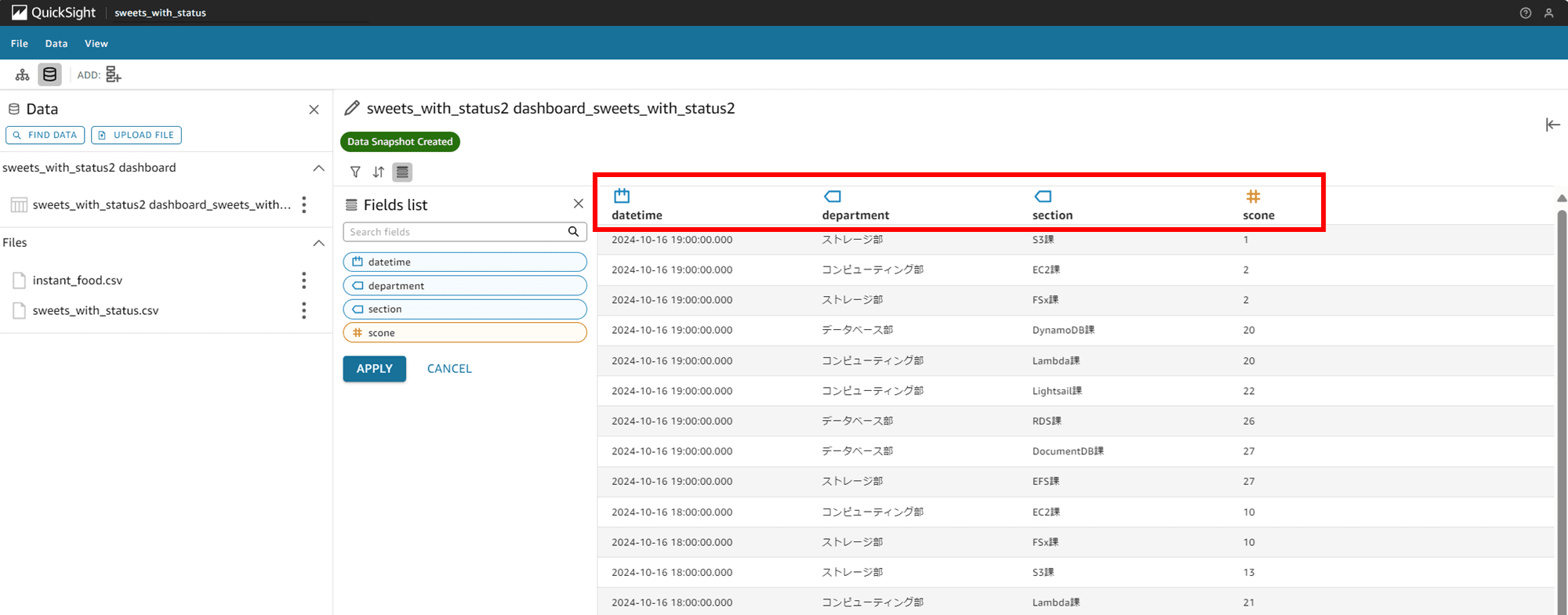Click the datetime column header

coord(637,215)
